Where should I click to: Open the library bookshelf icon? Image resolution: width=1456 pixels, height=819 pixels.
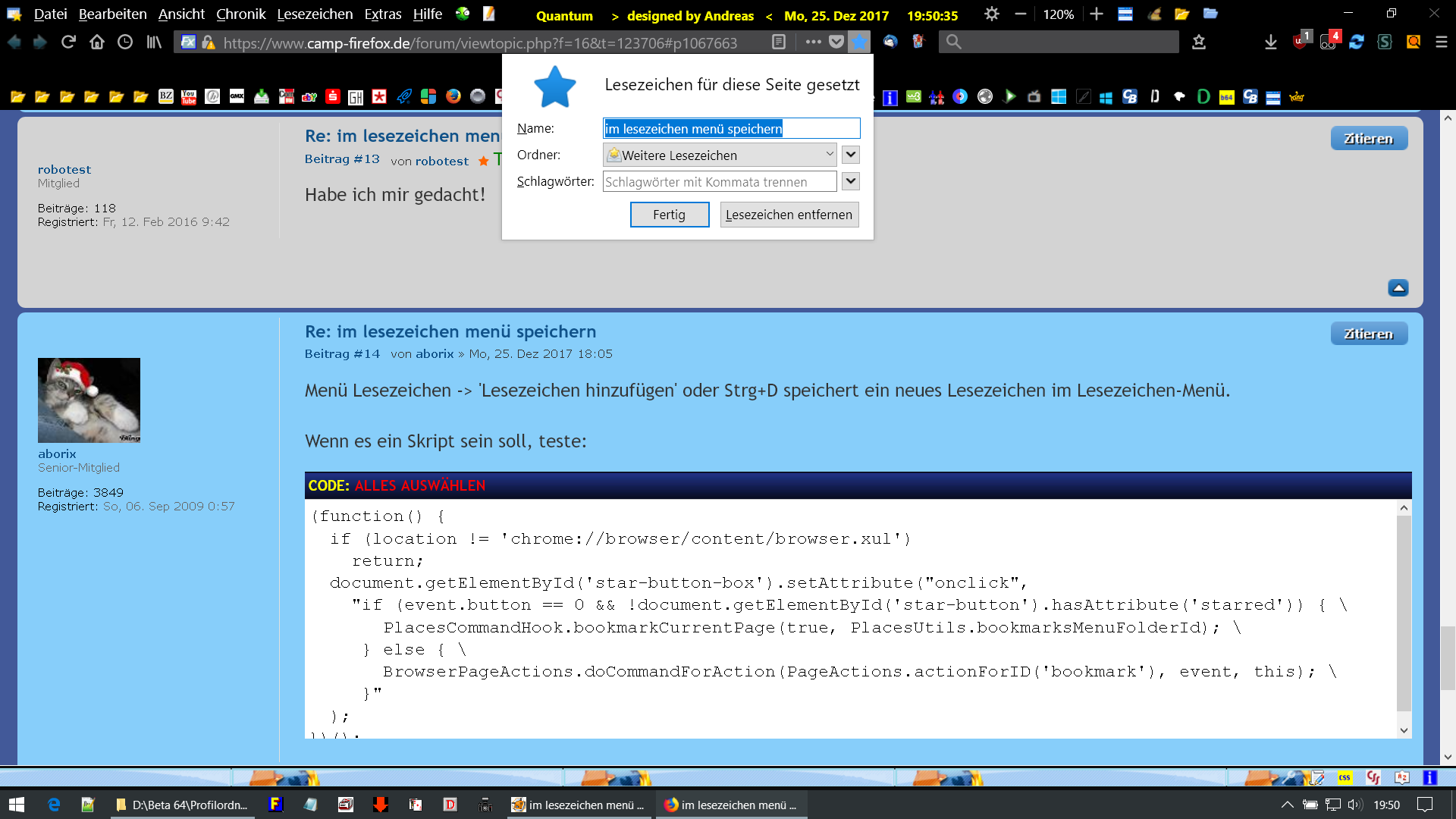coord(154,42)
